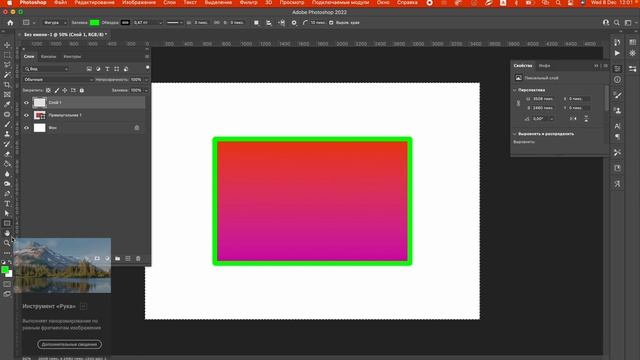
Task: Click the black stroke color swatch
Action: click(x=125, y=23)
